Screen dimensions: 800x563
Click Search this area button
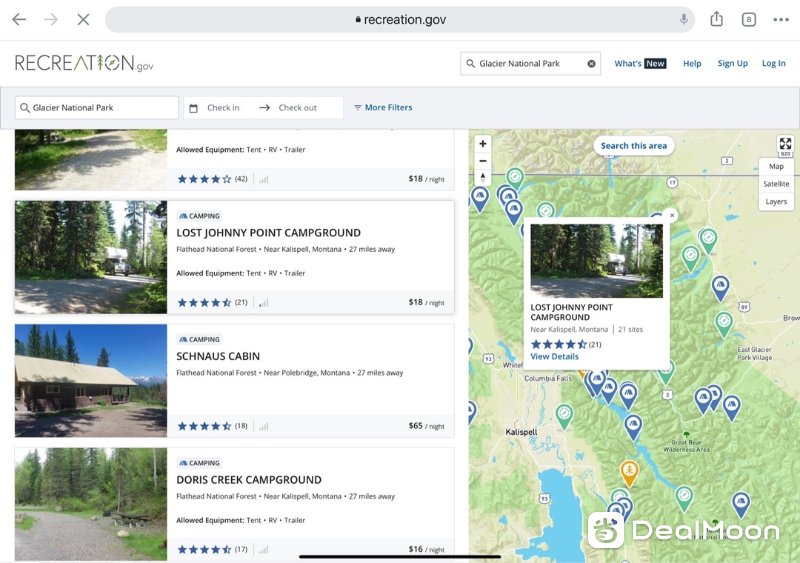tap(634, 145)
